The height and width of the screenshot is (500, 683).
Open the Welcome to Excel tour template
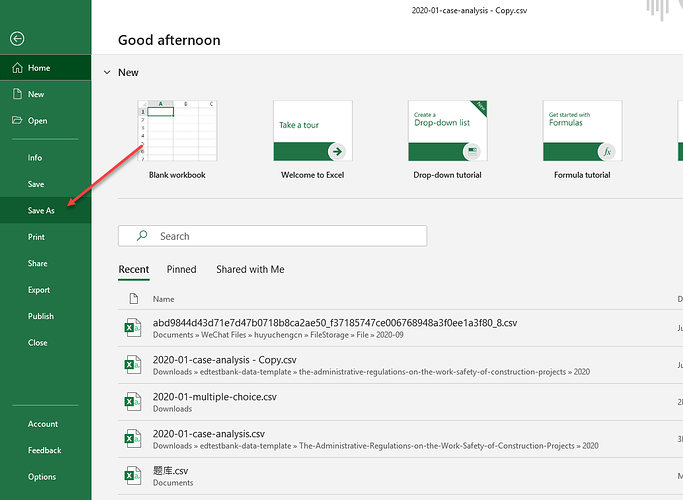point(312,131)
